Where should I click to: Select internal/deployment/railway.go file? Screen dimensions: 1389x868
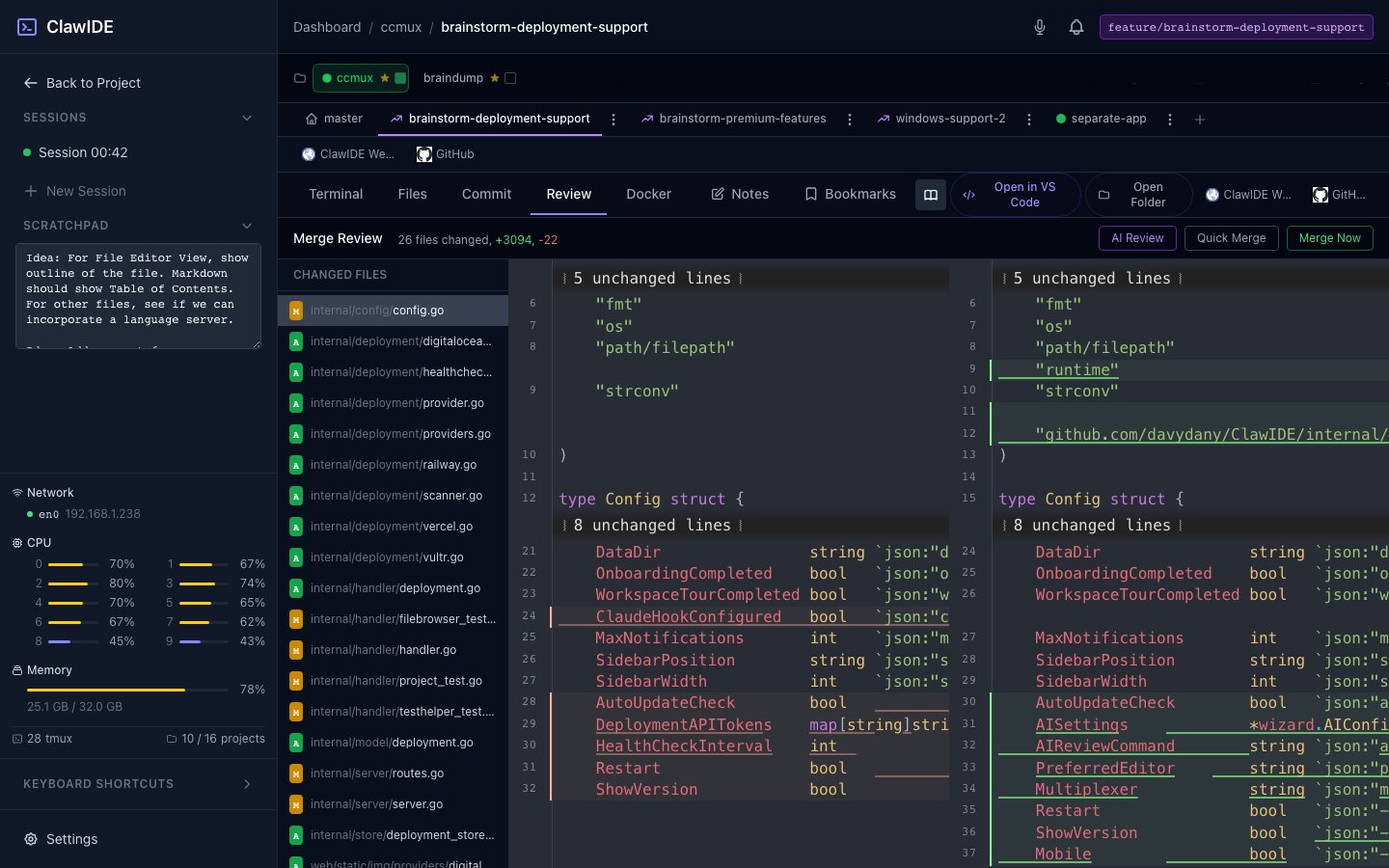[393, 465]
